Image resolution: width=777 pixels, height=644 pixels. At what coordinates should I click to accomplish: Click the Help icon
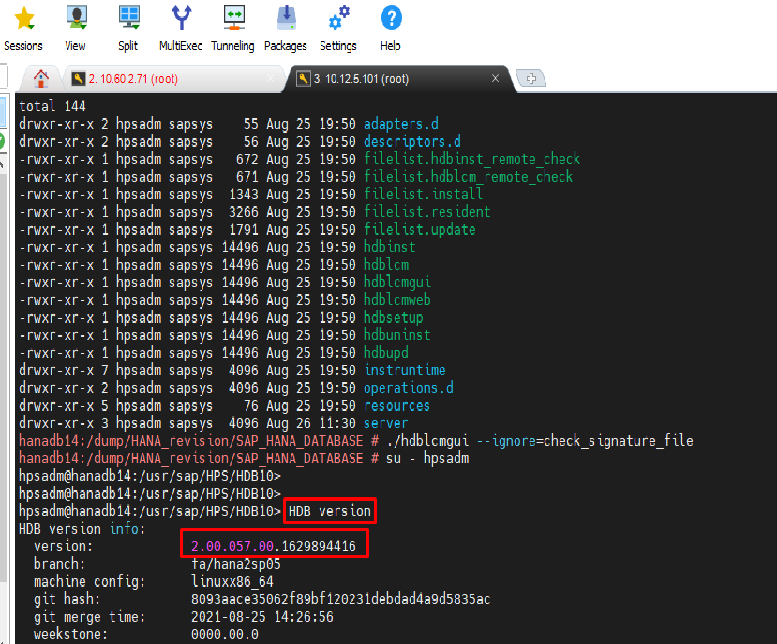[x=391, y=27]
